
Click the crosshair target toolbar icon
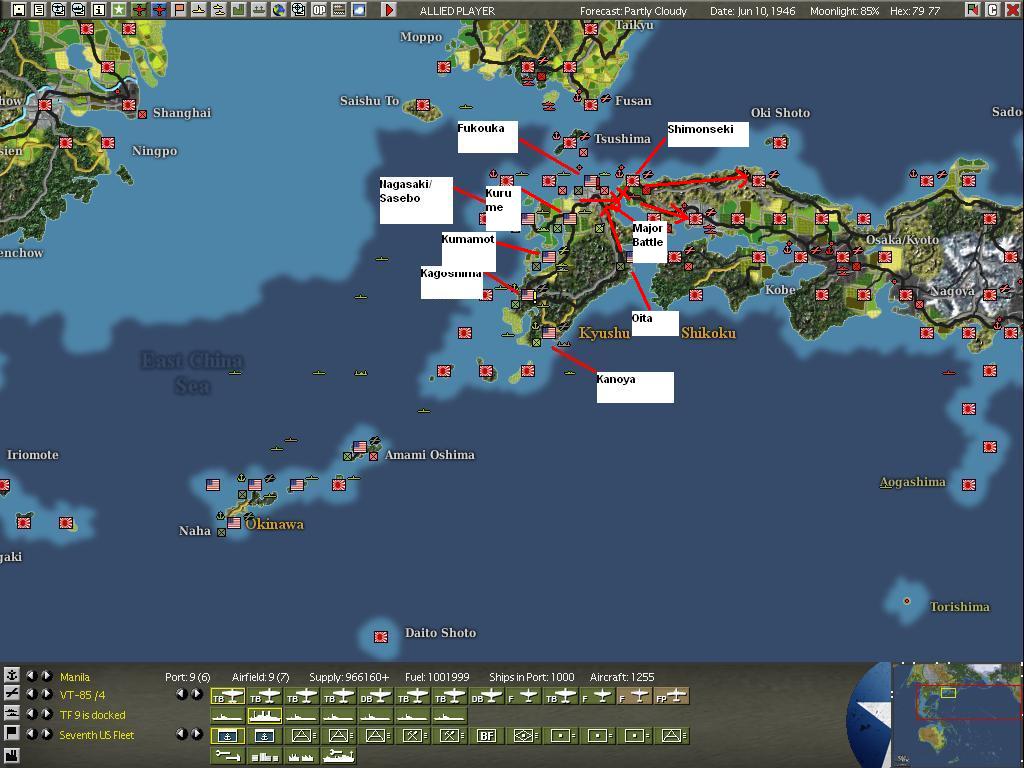(298, 10)
